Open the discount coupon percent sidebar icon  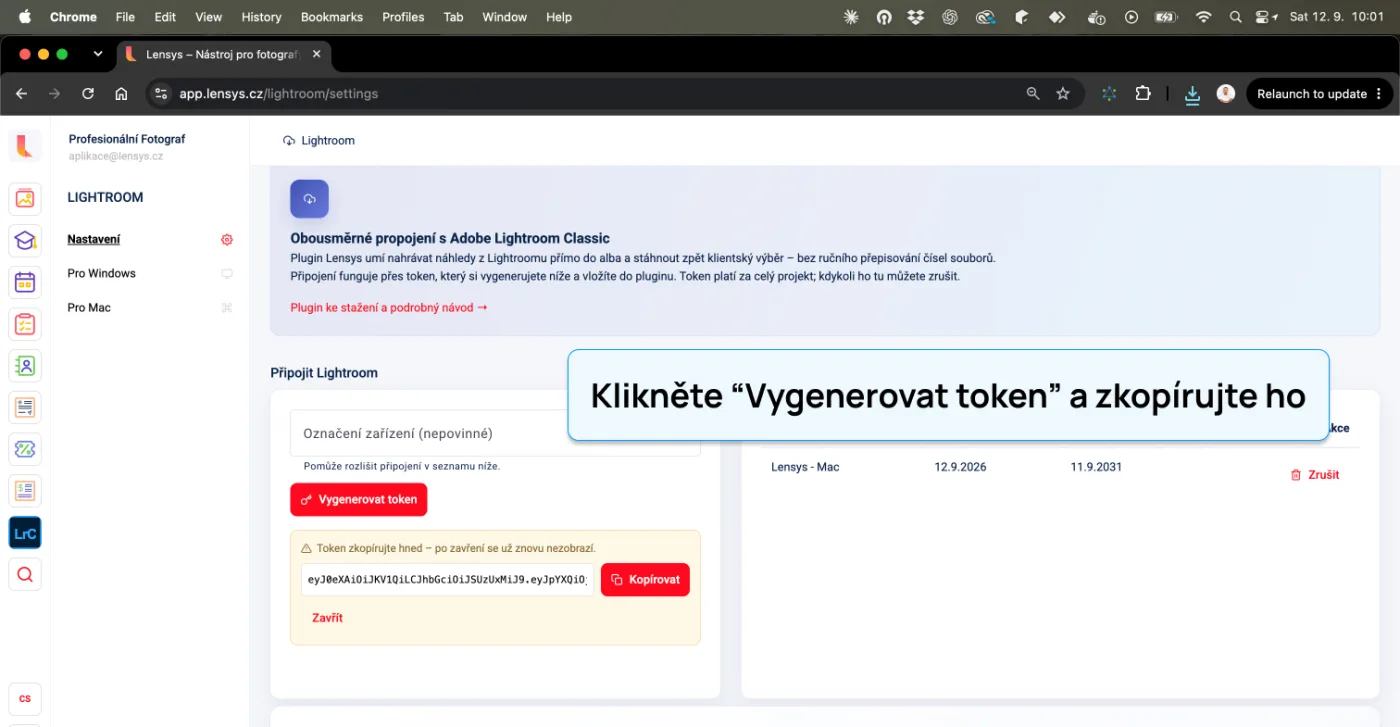click(x=25, y=449)
